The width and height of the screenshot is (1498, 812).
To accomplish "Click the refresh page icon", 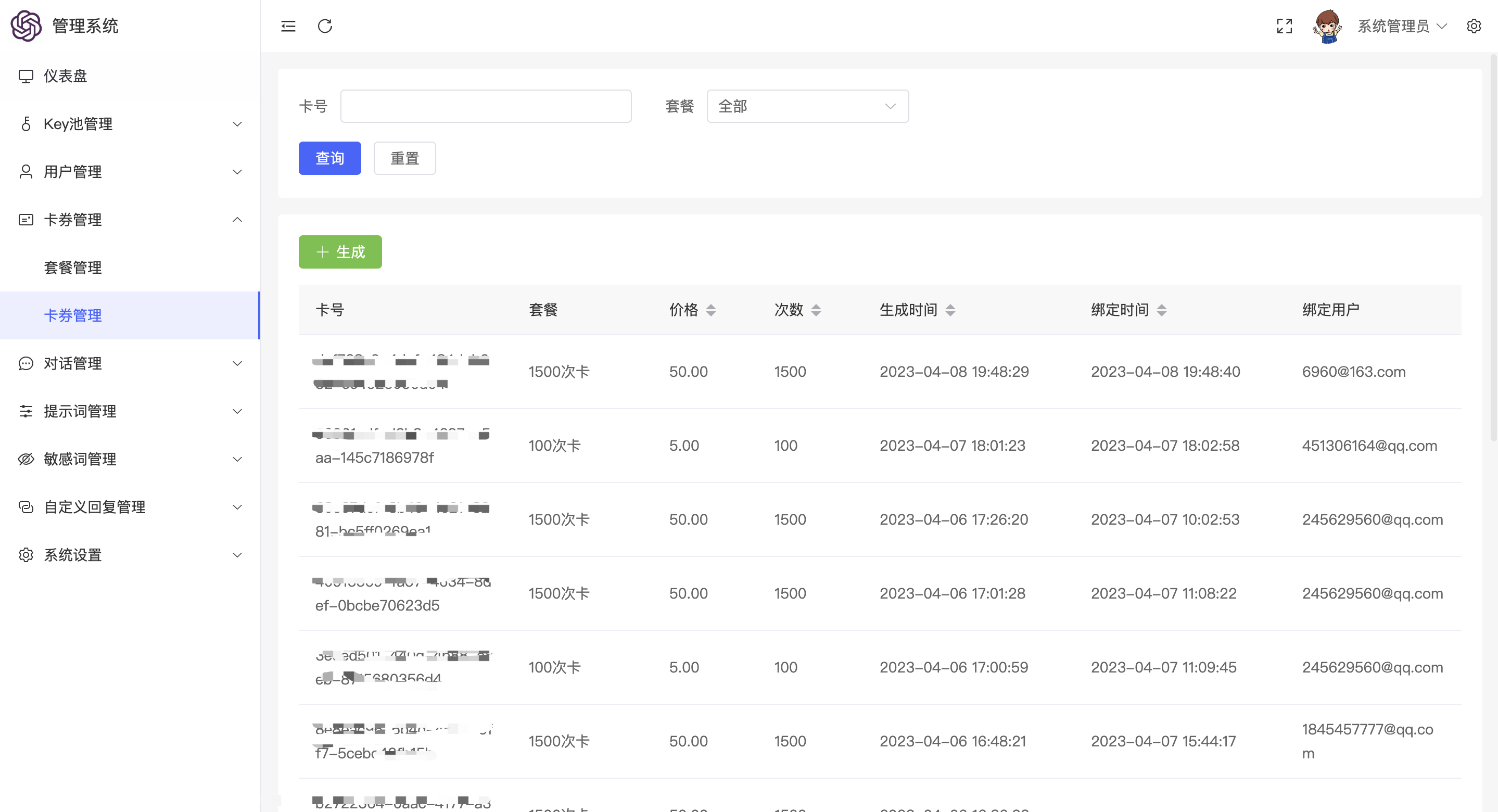I will [x=325, y=26].
